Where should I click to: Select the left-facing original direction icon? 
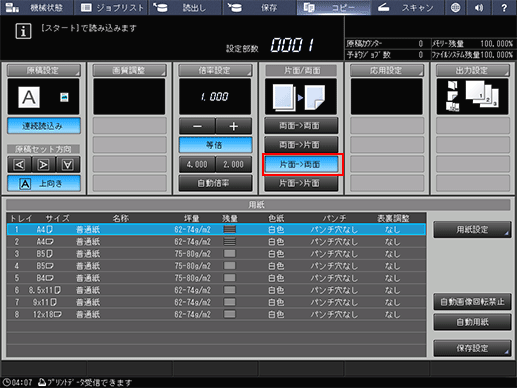19,165
